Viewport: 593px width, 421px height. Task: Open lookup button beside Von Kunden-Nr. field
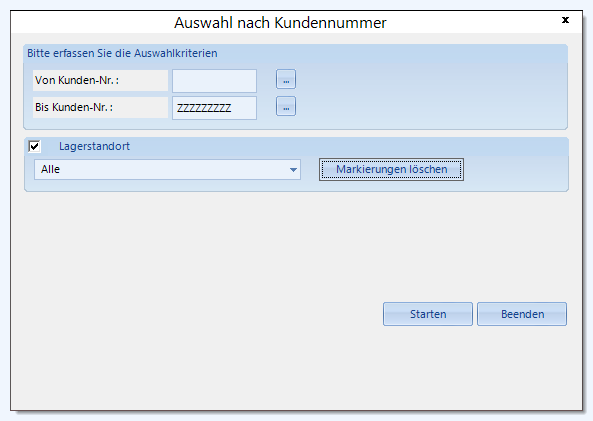tap(286, 79)
